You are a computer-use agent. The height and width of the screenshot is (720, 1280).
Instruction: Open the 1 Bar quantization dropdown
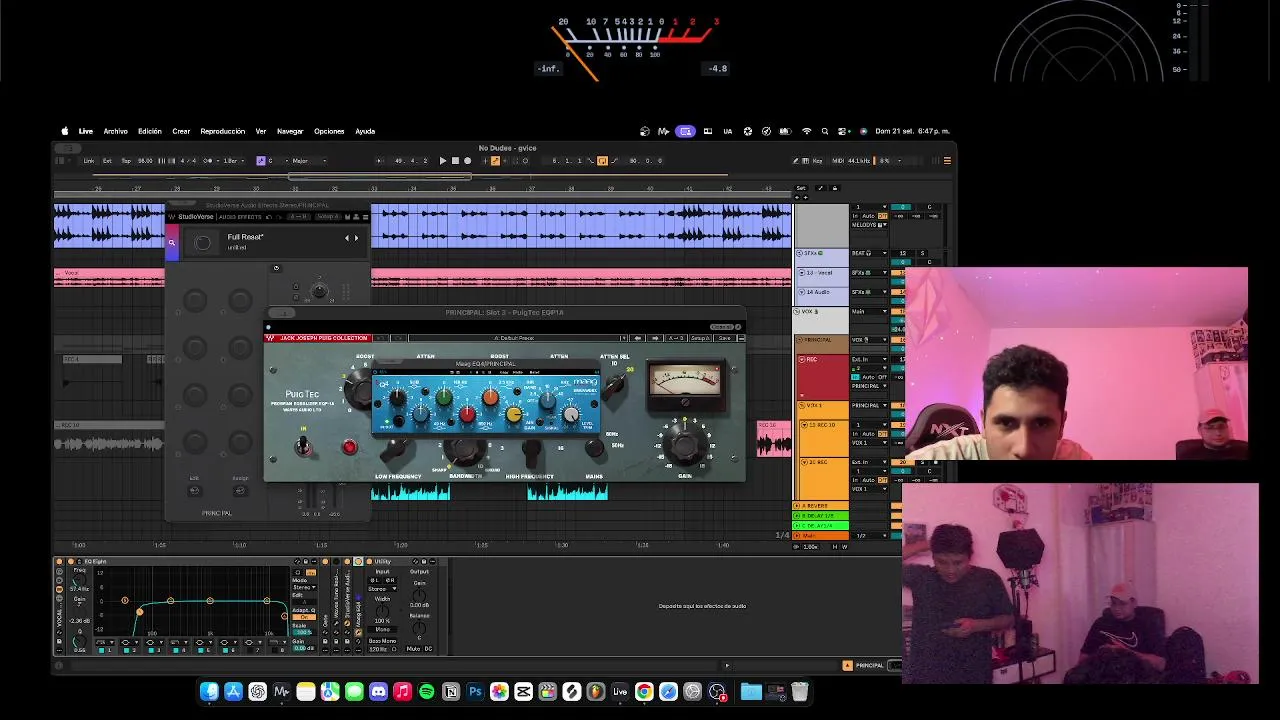(233, 160)
